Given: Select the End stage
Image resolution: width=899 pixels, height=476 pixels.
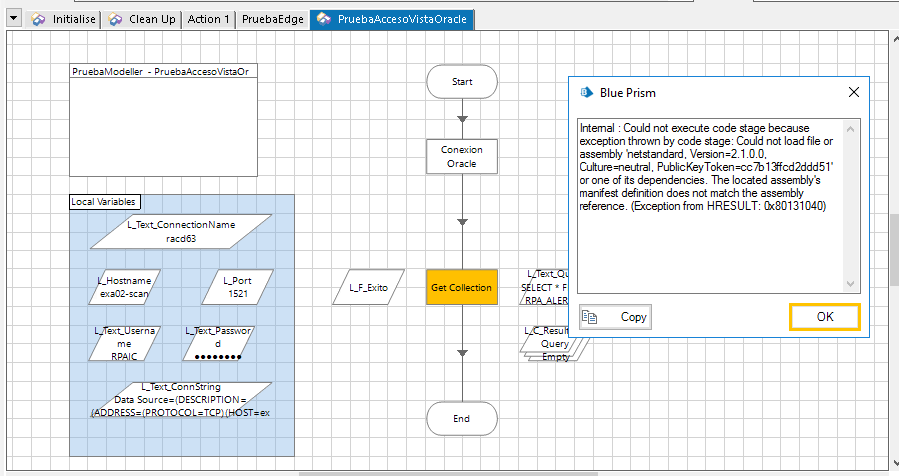Looking at the screenshot, I should (x=462, y=419).
